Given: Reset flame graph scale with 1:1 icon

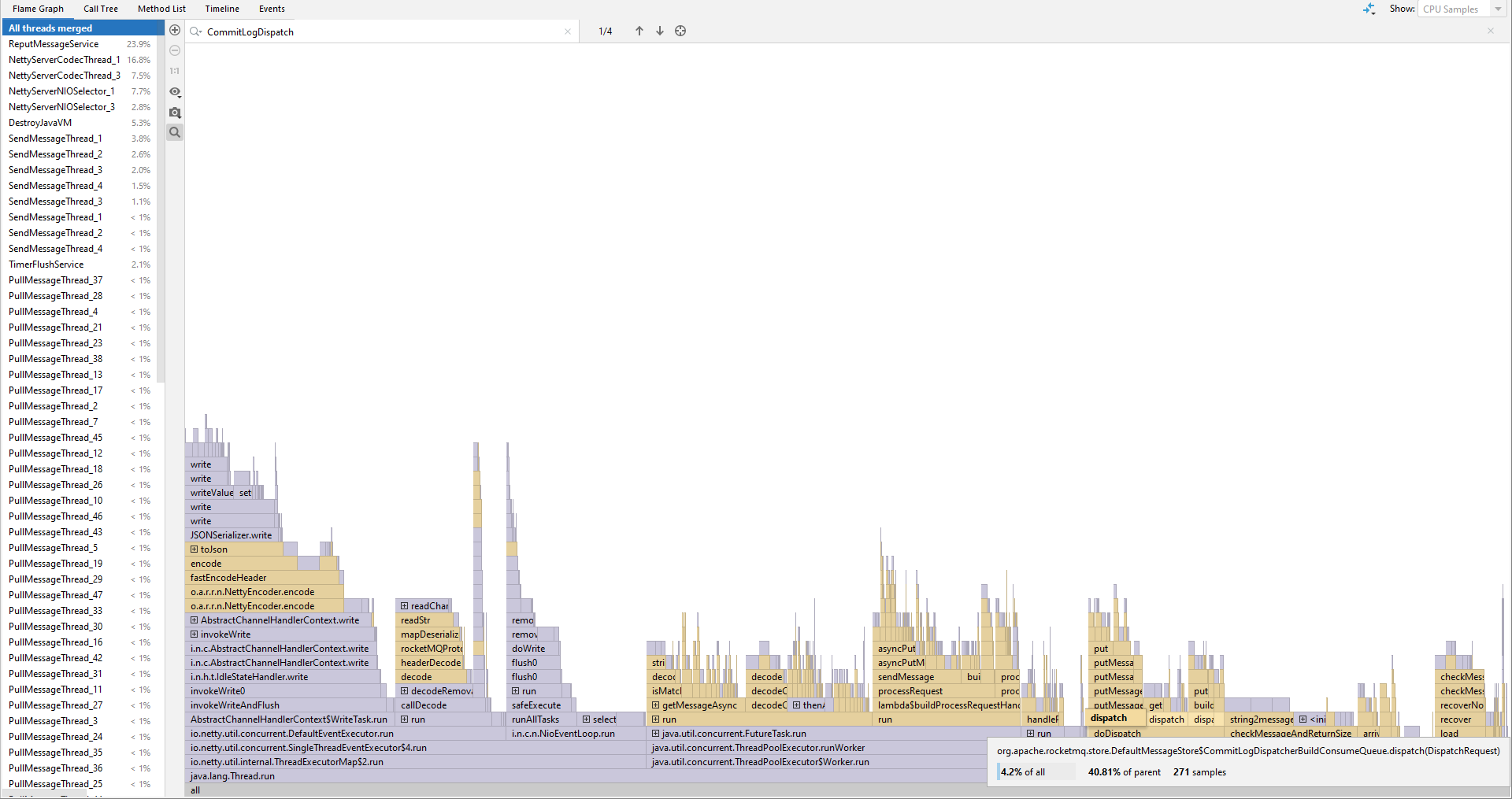Looking at the screenshot, I should pyautogui.click(x=174, y=71).
